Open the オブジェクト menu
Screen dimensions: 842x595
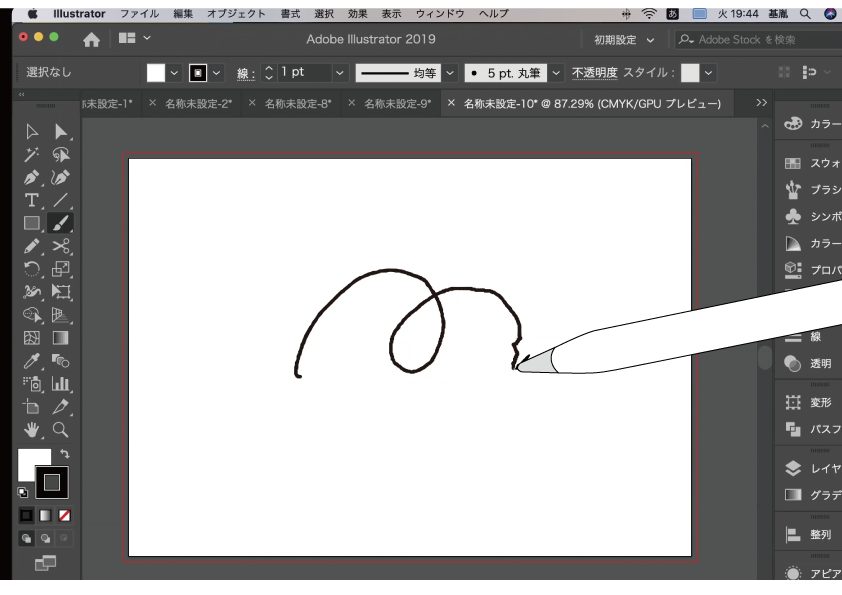pos(236,14)
